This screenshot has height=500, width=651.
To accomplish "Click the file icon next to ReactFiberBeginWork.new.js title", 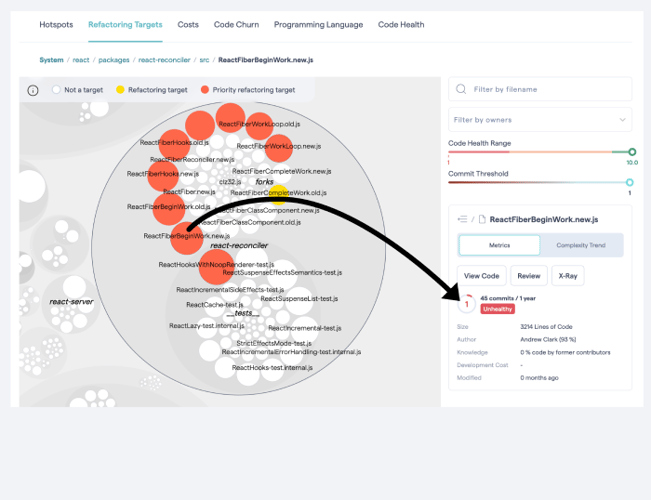I will [x=482, y=218].
